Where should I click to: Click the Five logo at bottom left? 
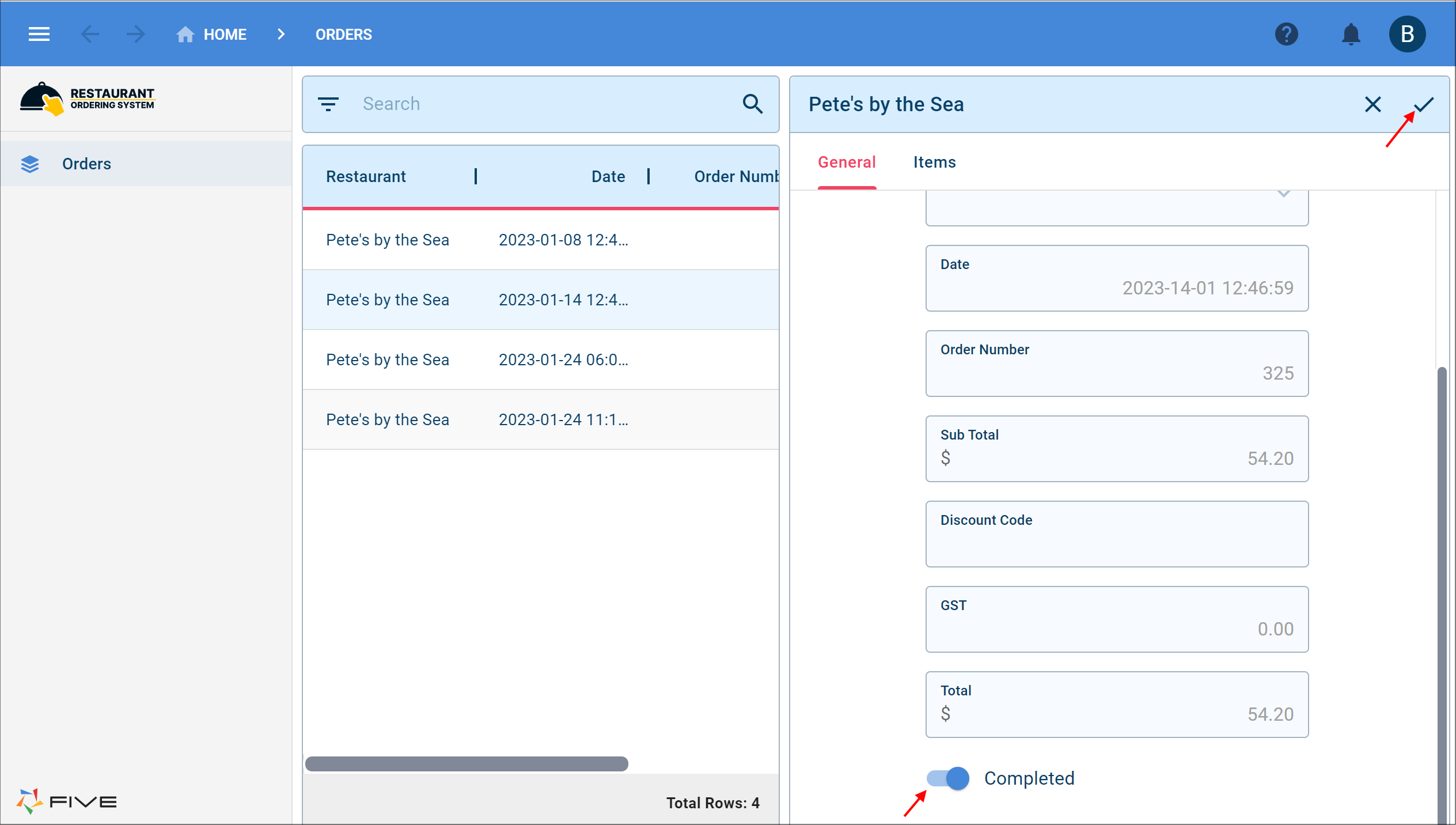(x=66, y=801)
